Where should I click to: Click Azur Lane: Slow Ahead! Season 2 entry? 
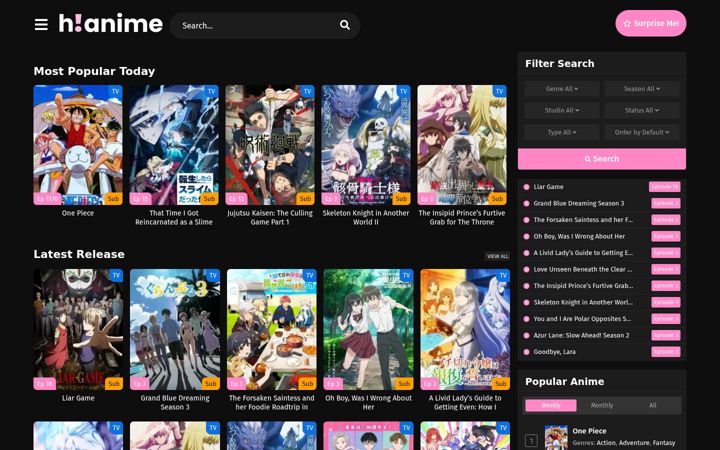coord(581,335)
